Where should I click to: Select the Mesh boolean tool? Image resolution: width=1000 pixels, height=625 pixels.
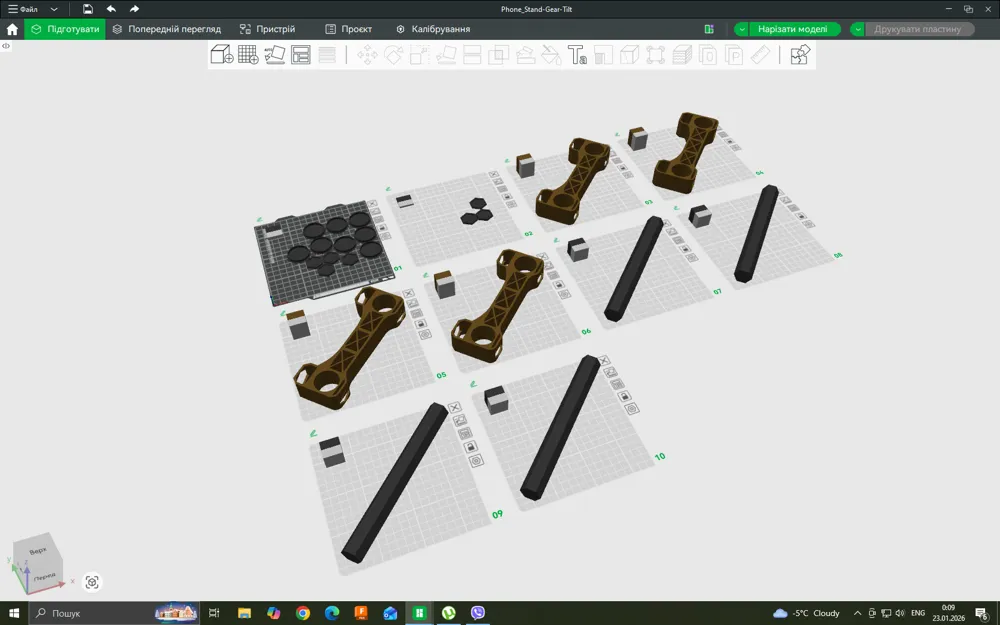tap(498, 55)
